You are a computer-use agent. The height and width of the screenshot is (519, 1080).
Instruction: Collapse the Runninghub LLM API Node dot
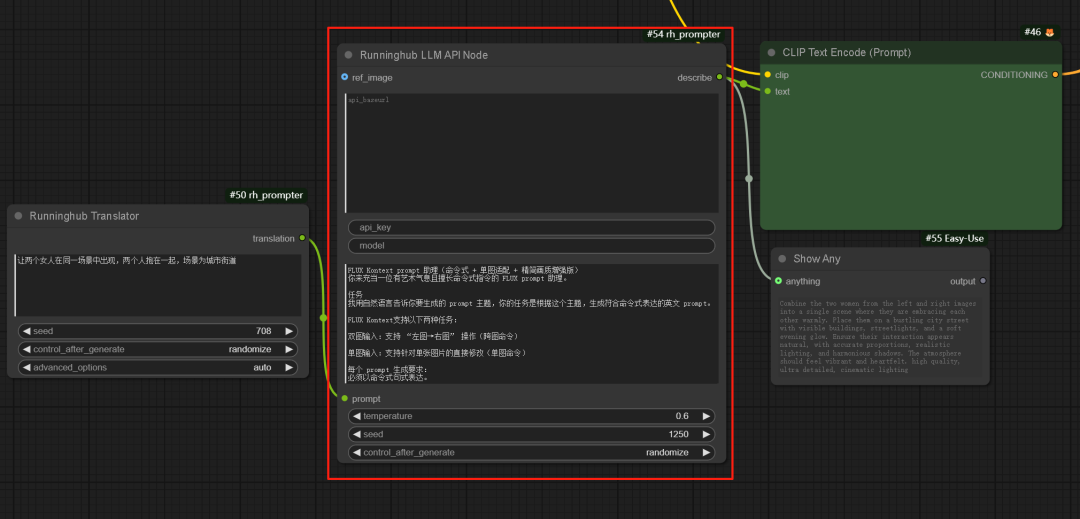pyautogui.click(x=349, y=55)
